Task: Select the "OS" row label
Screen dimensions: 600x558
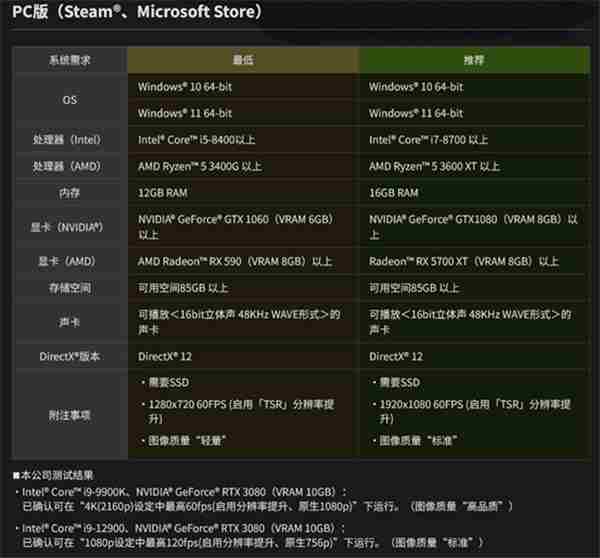Action: pyautogui.click(x=70, y=100)
